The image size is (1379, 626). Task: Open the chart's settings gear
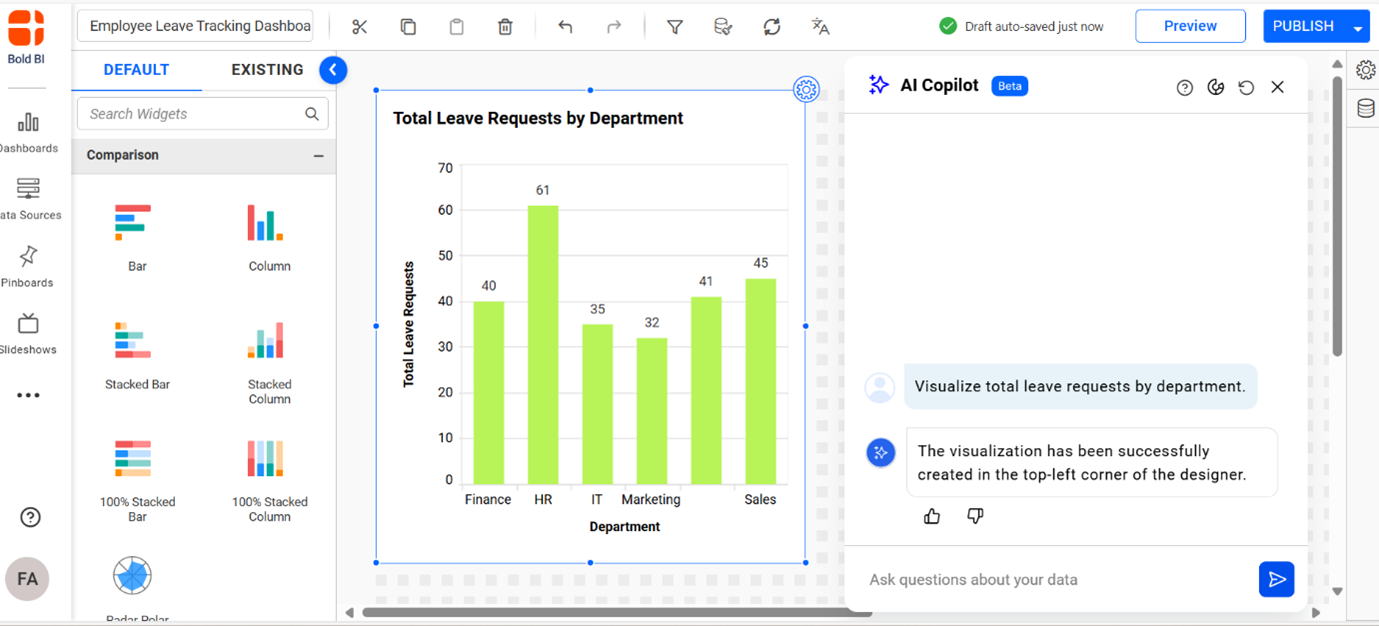click(806, 89)
